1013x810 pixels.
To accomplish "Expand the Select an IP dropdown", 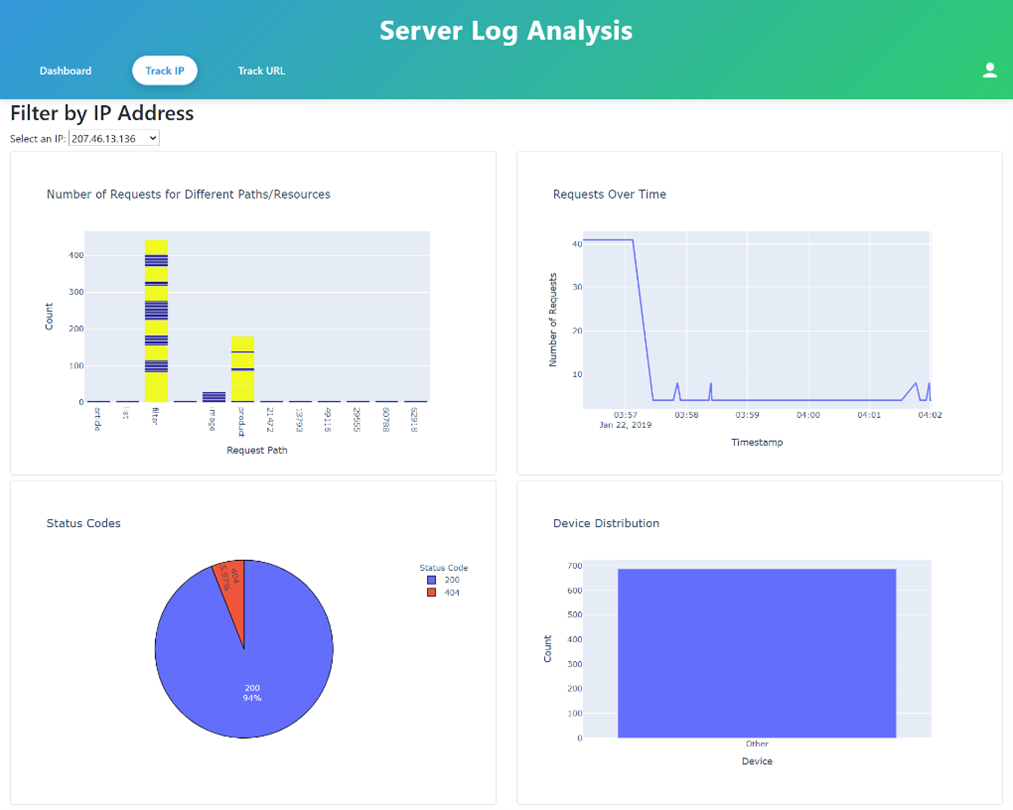I will 114,138.
